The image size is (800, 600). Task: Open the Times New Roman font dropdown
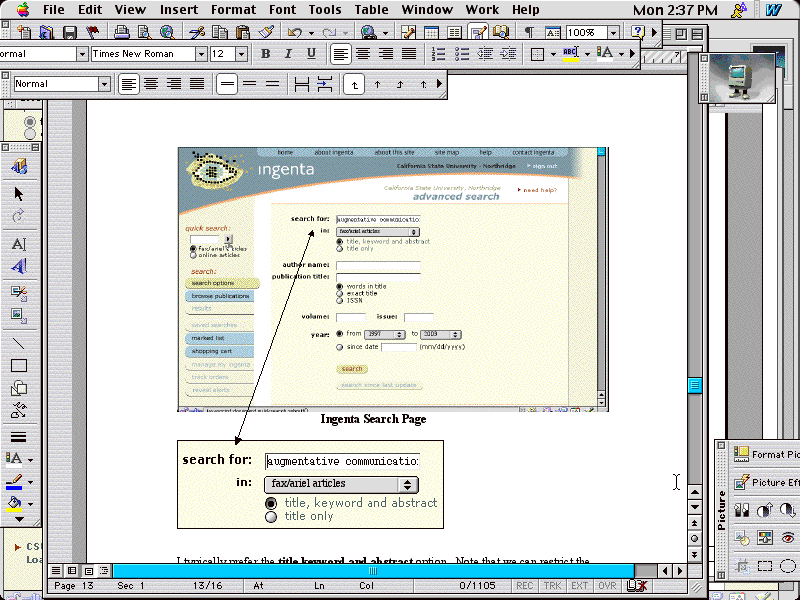[201, 54]
